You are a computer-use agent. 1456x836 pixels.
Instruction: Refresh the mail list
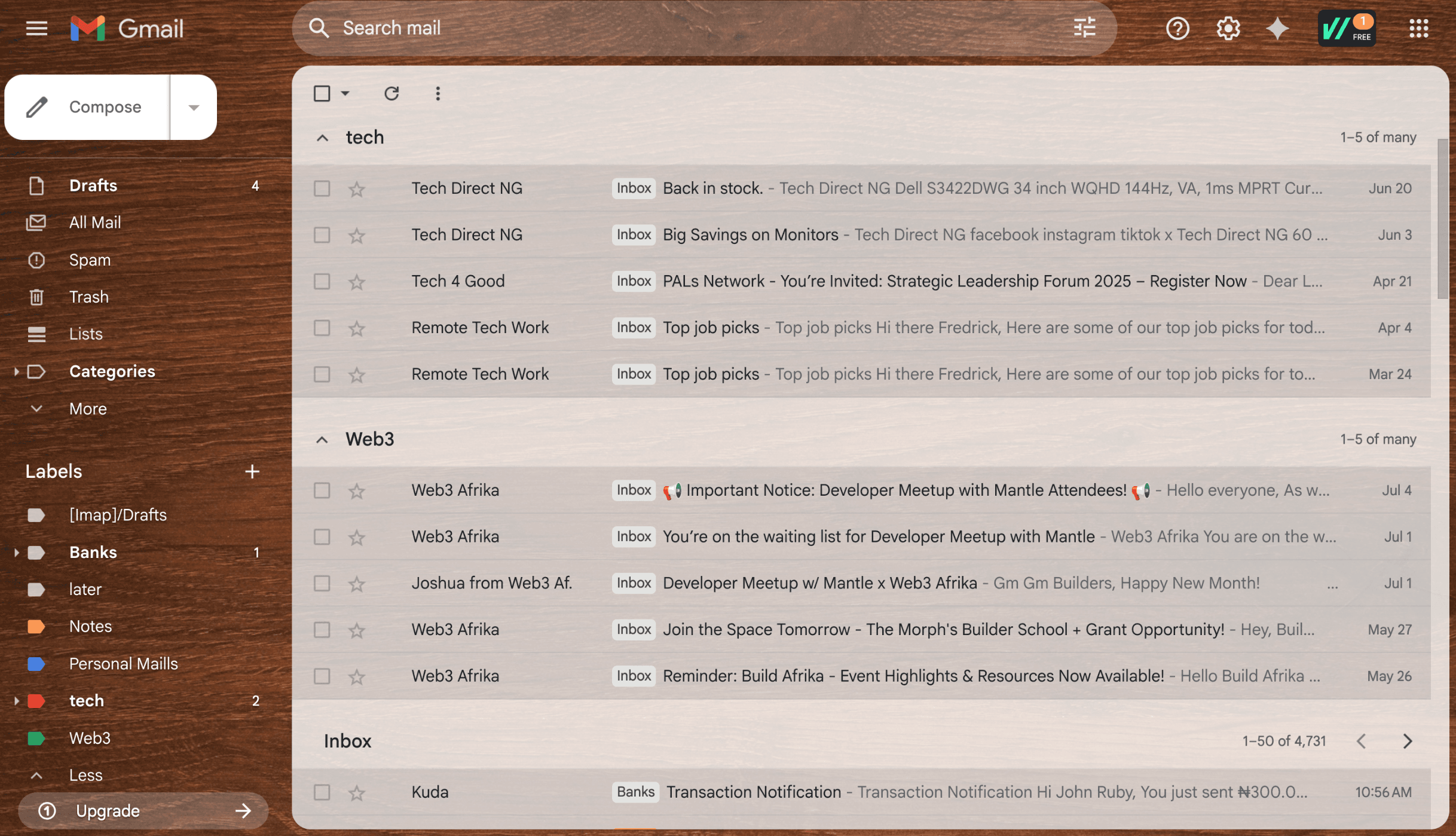click(x=391, y=93)
